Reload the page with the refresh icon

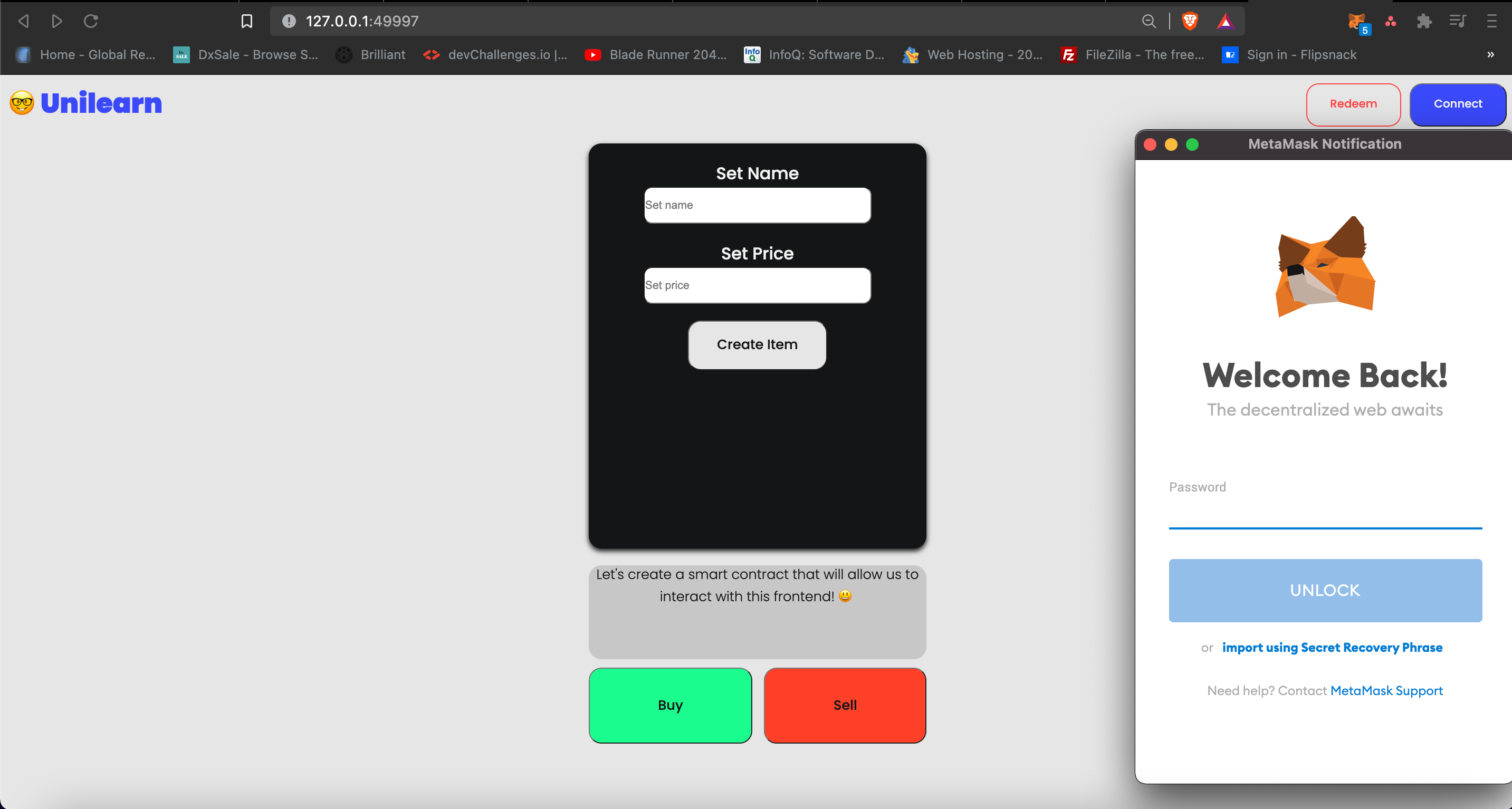[91, 21]
